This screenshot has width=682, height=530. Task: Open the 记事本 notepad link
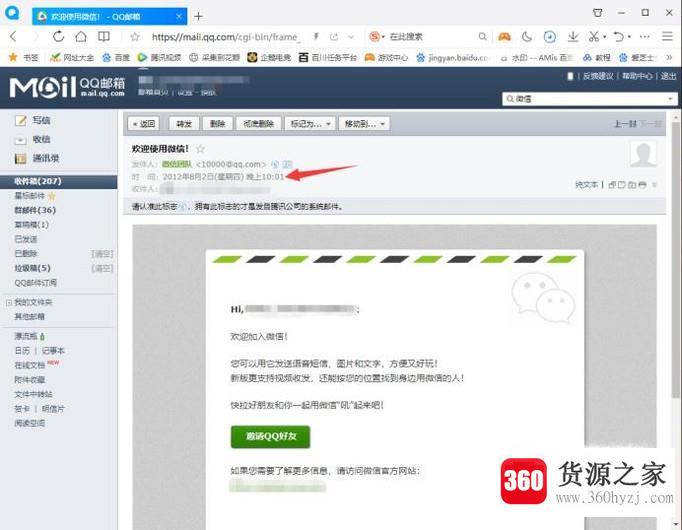53,351
